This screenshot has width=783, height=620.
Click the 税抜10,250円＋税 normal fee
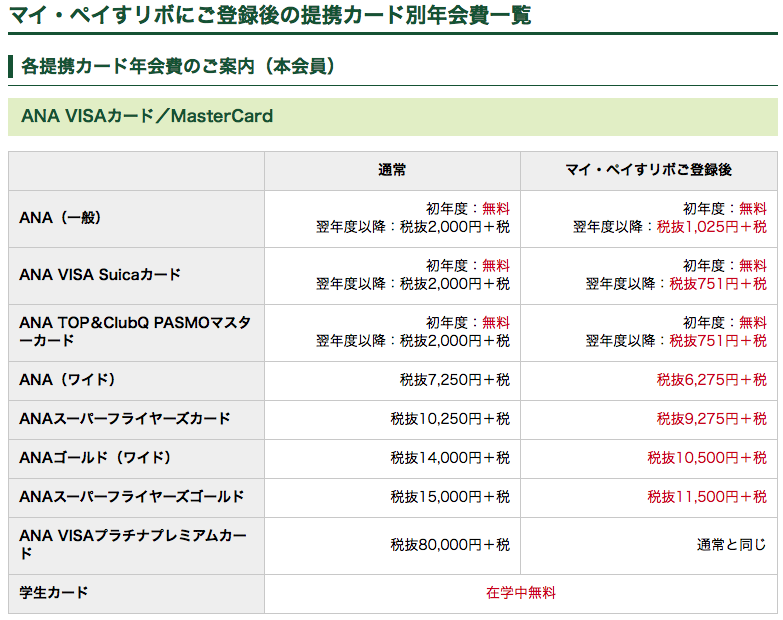(450, 419)
